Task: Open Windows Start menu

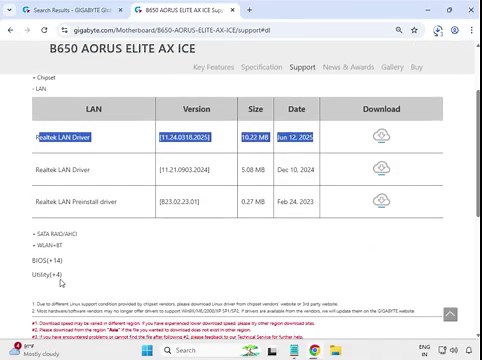Action: (147, 350)
